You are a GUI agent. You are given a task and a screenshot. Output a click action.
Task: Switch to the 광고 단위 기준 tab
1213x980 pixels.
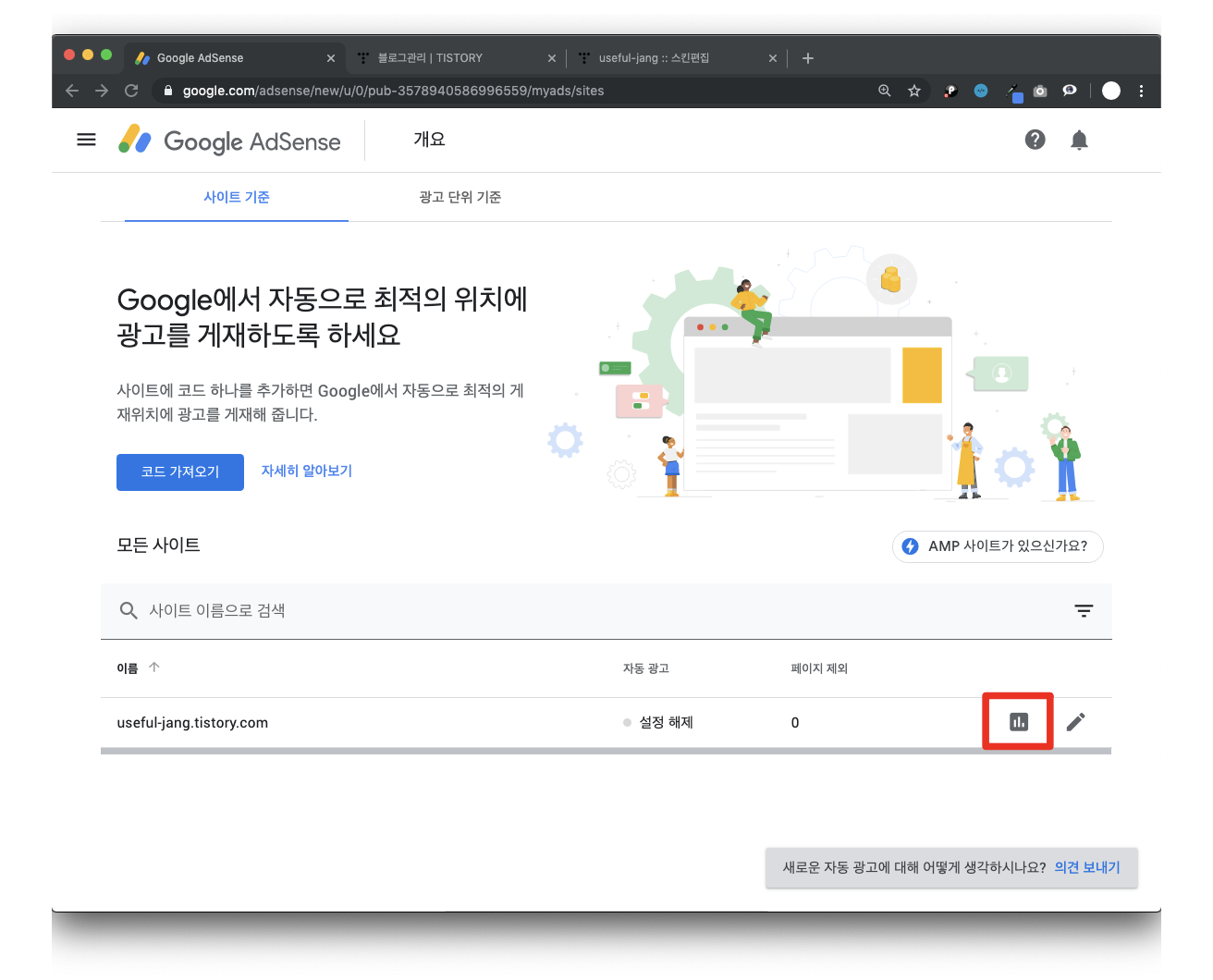[x=459, y=197]
